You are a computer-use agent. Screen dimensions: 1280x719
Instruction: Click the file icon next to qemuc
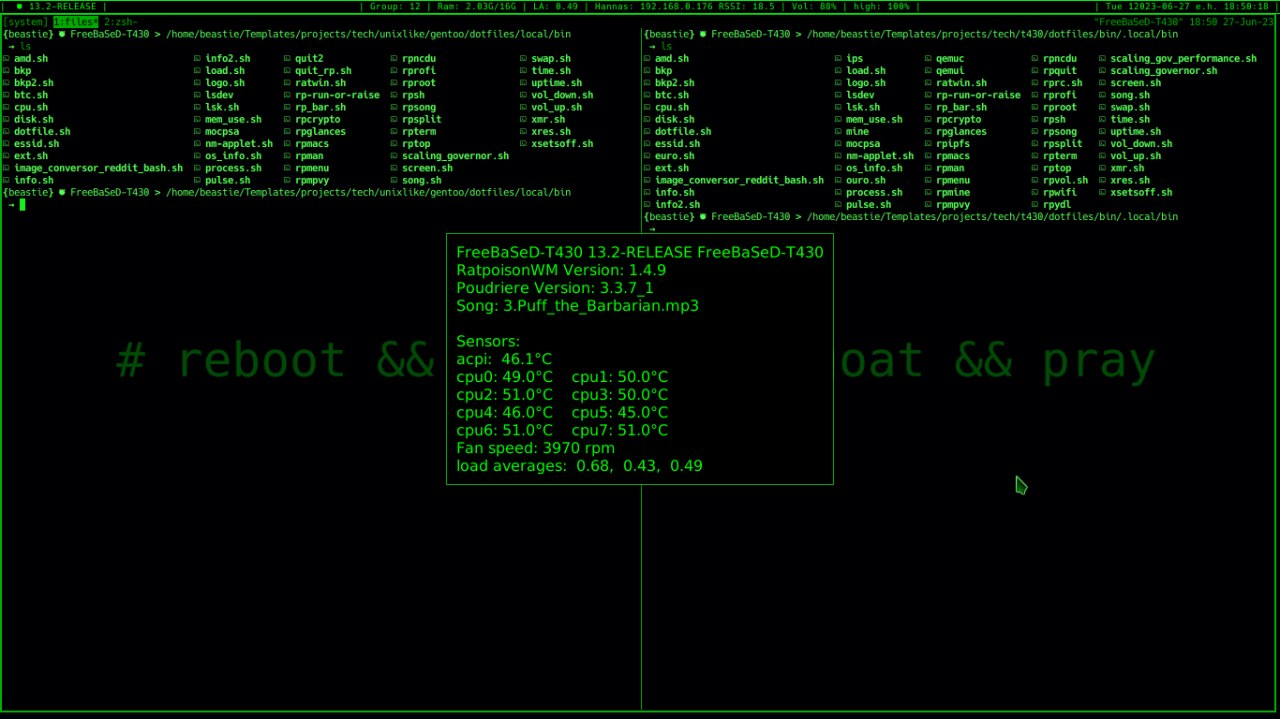[x=928, y=59]
